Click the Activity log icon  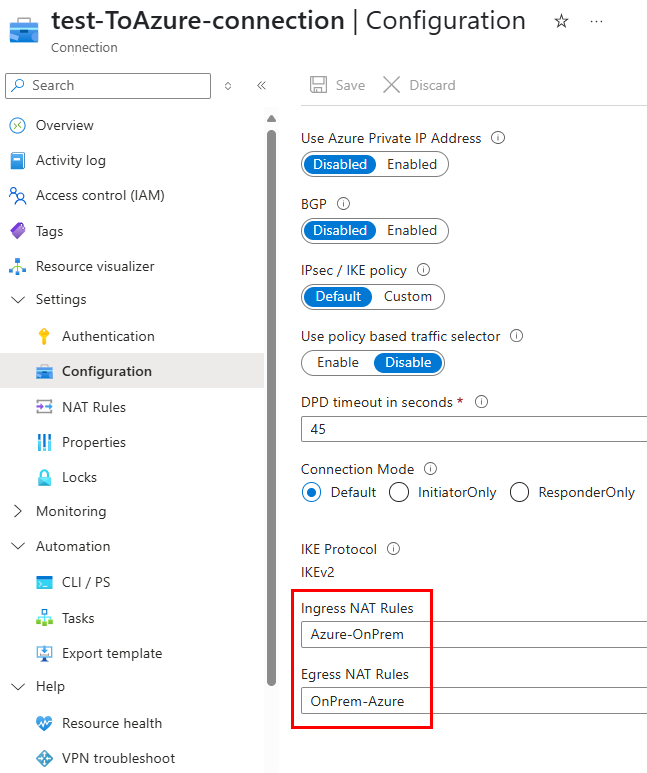pyautogui.click(x=18, y=161)
